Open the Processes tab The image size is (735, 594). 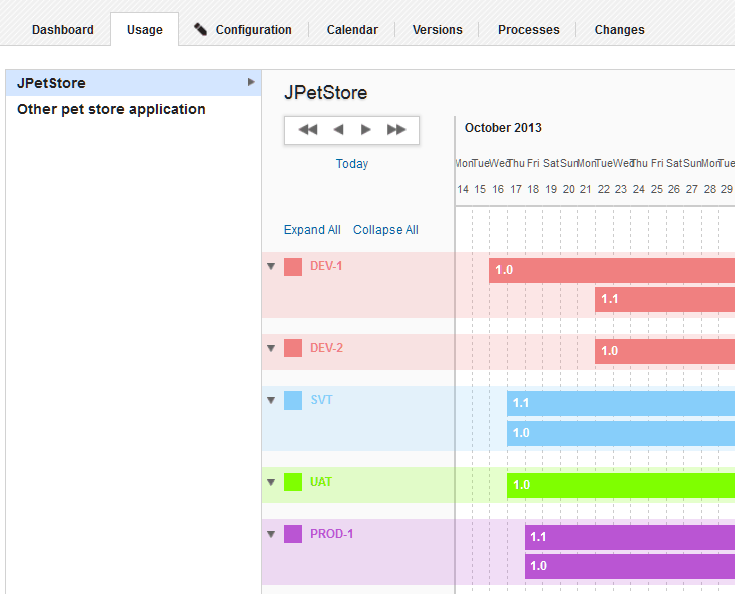[x=529, y=30]
